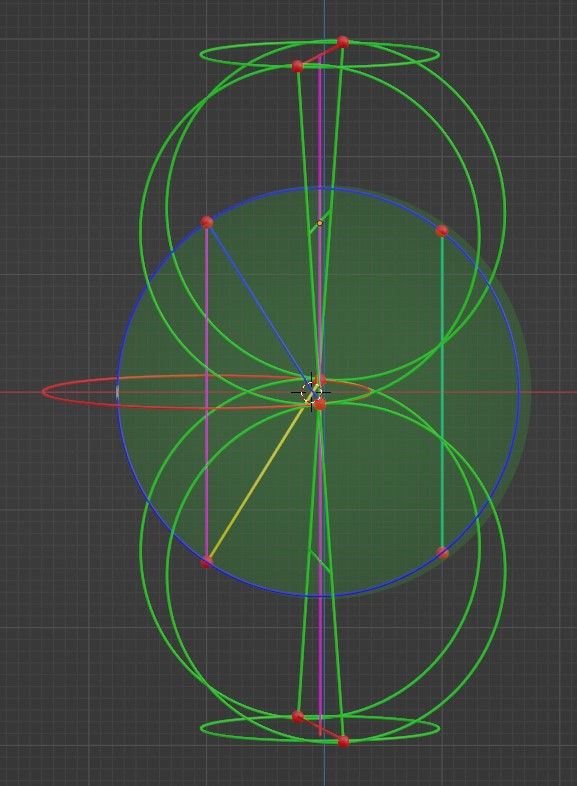Image resolution: width=577 pixels, height=786 pixels.
Task: Select the short red edge on the bottom green ellipse
Action: point(320,729)
